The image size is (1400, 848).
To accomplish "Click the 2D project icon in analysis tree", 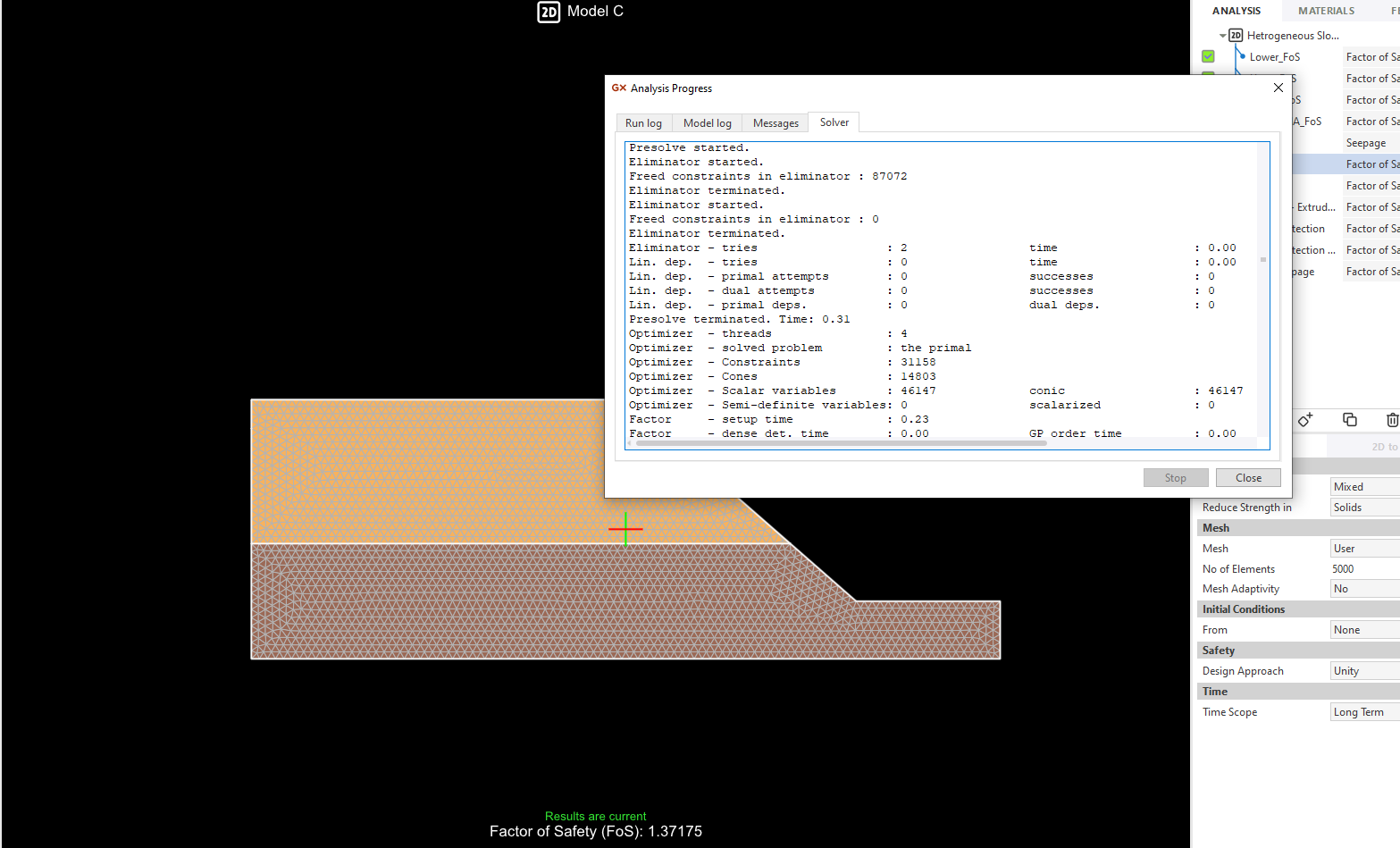I will (x=1236, y=36).
